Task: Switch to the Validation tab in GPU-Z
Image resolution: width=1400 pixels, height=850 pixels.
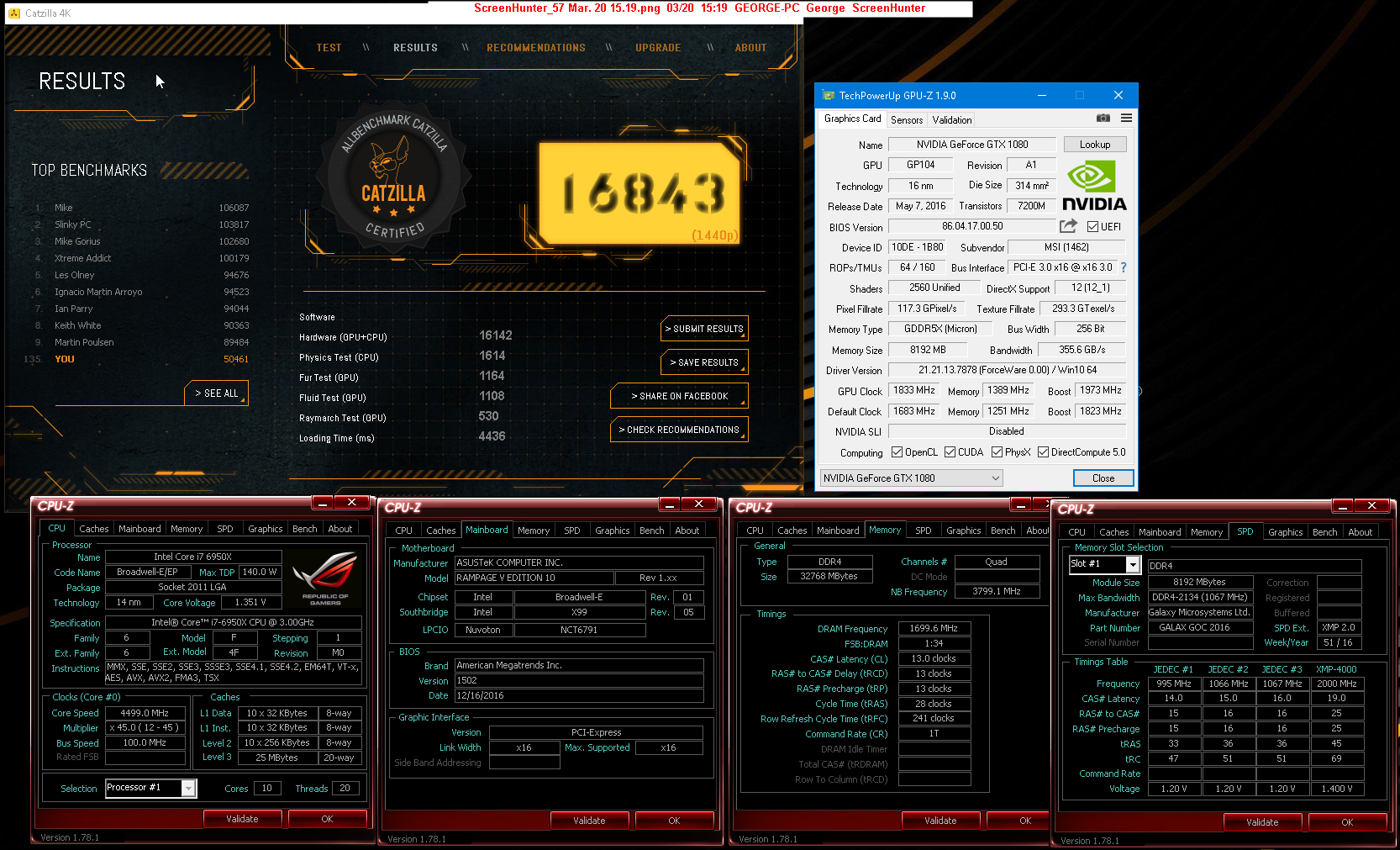Action: pos(952,120)
